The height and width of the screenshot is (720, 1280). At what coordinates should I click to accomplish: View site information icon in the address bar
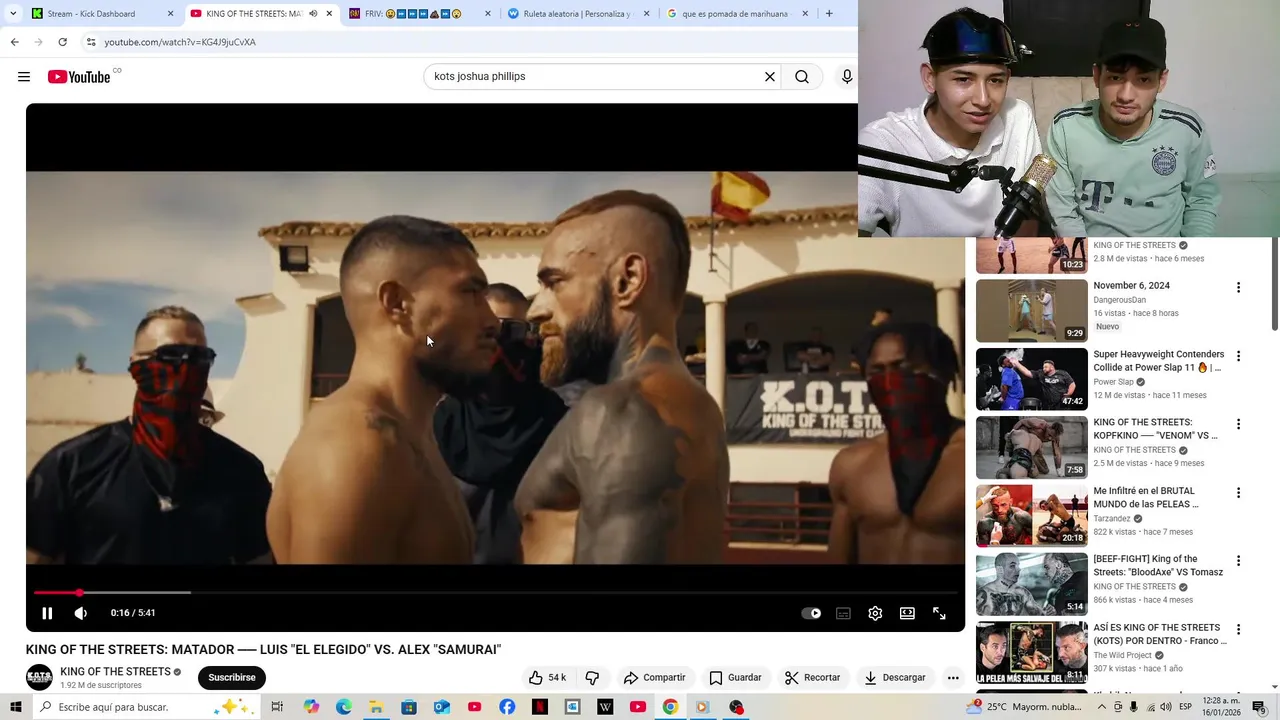(91, 42)
